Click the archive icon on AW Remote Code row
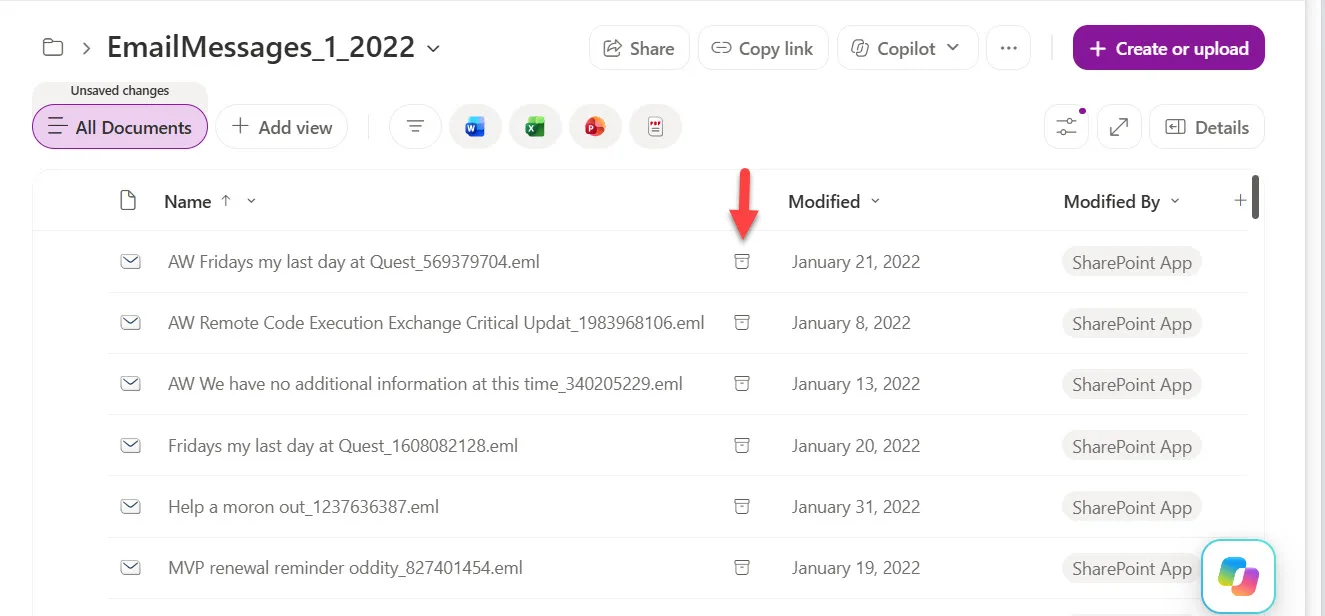The height and width of the screenshot is (616, 1325). click(742, 323)
